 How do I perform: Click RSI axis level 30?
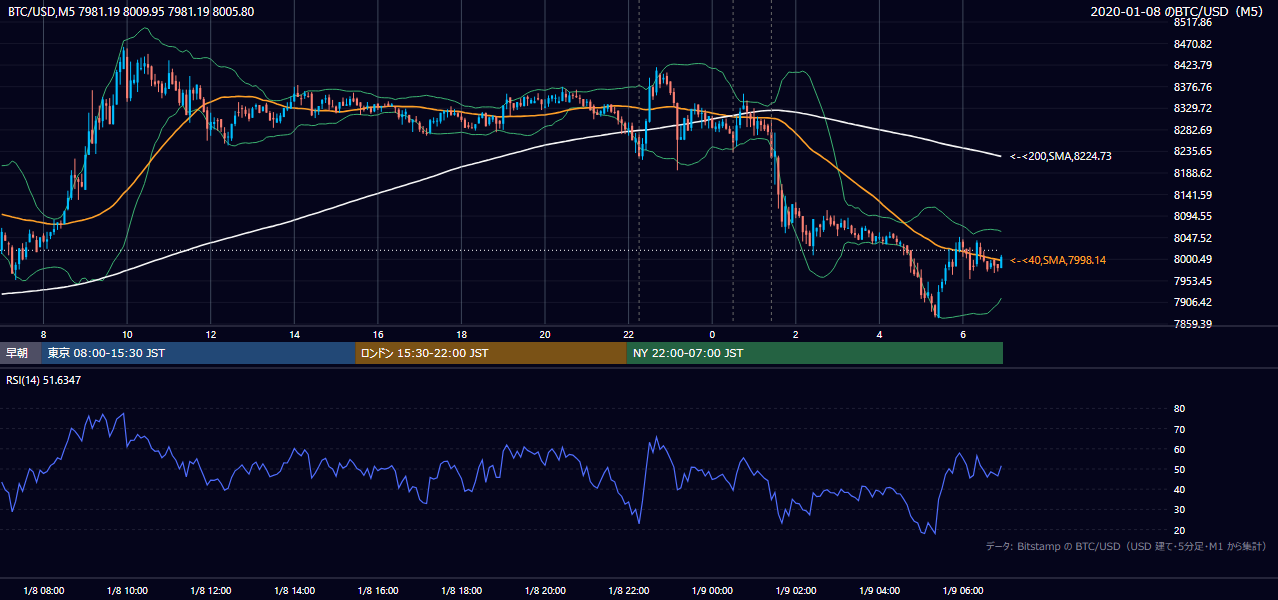pos(1179,510)
